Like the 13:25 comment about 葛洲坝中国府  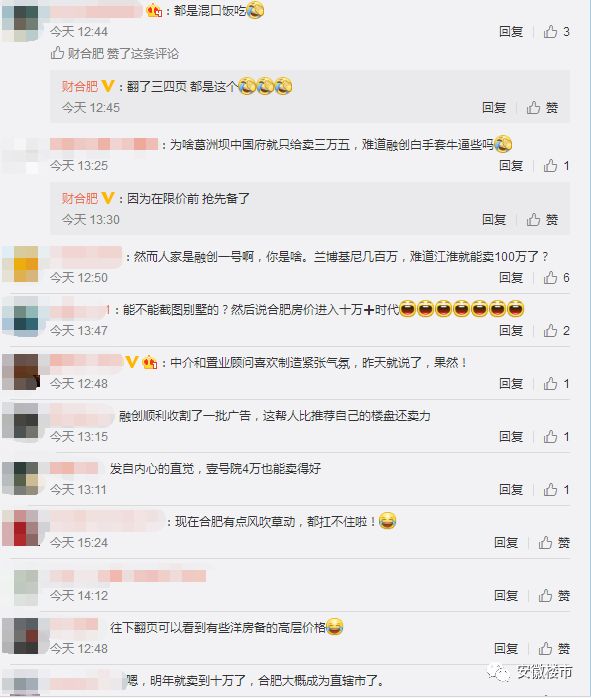[556, 166]
